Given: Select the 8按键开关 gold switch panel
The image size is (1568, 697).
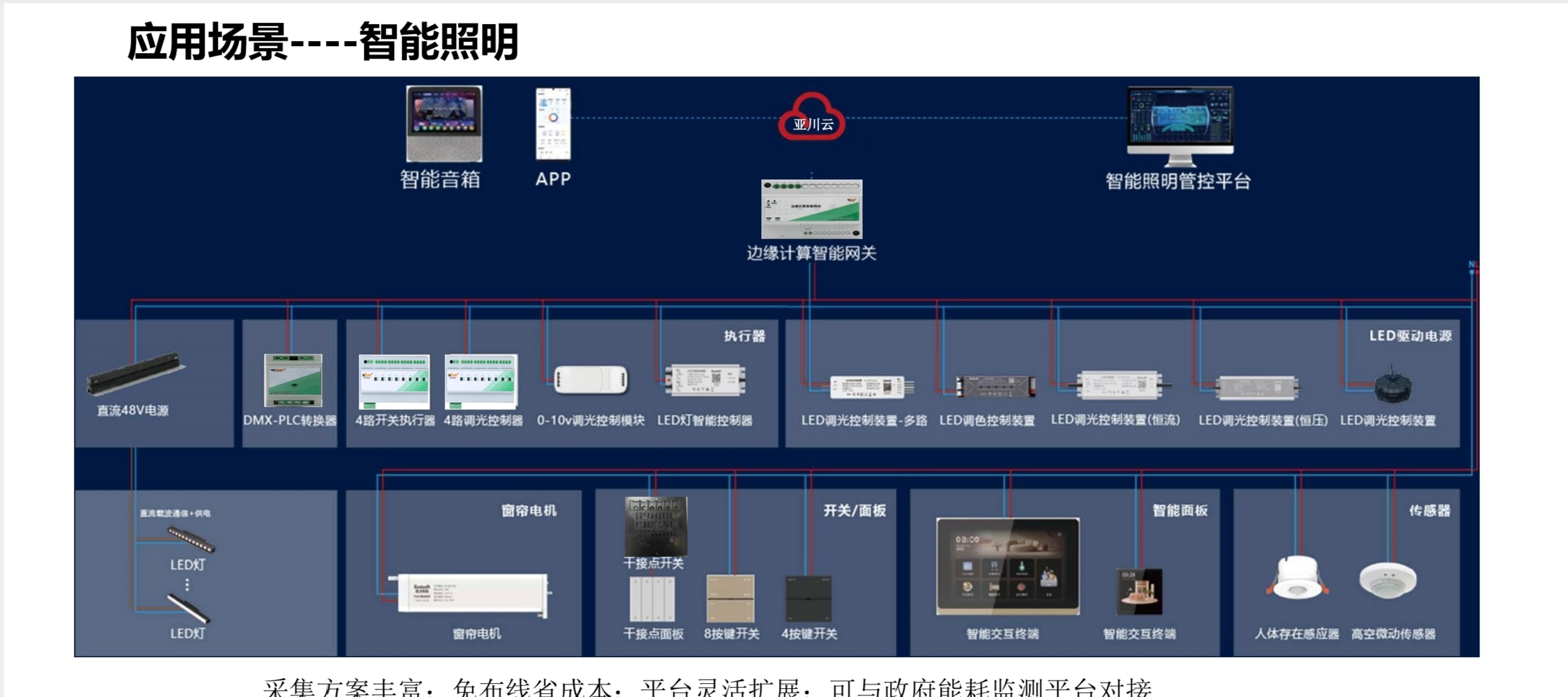Looking at the screenshot, I should (x=730, y=598).
